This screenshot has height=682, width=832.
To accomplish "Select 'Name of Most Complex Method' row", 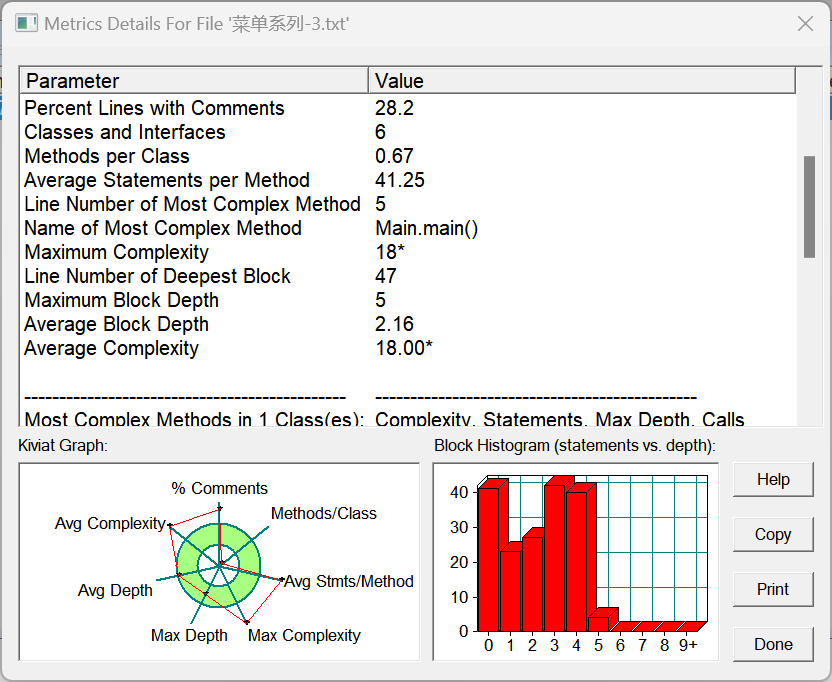I will [408, 228].
